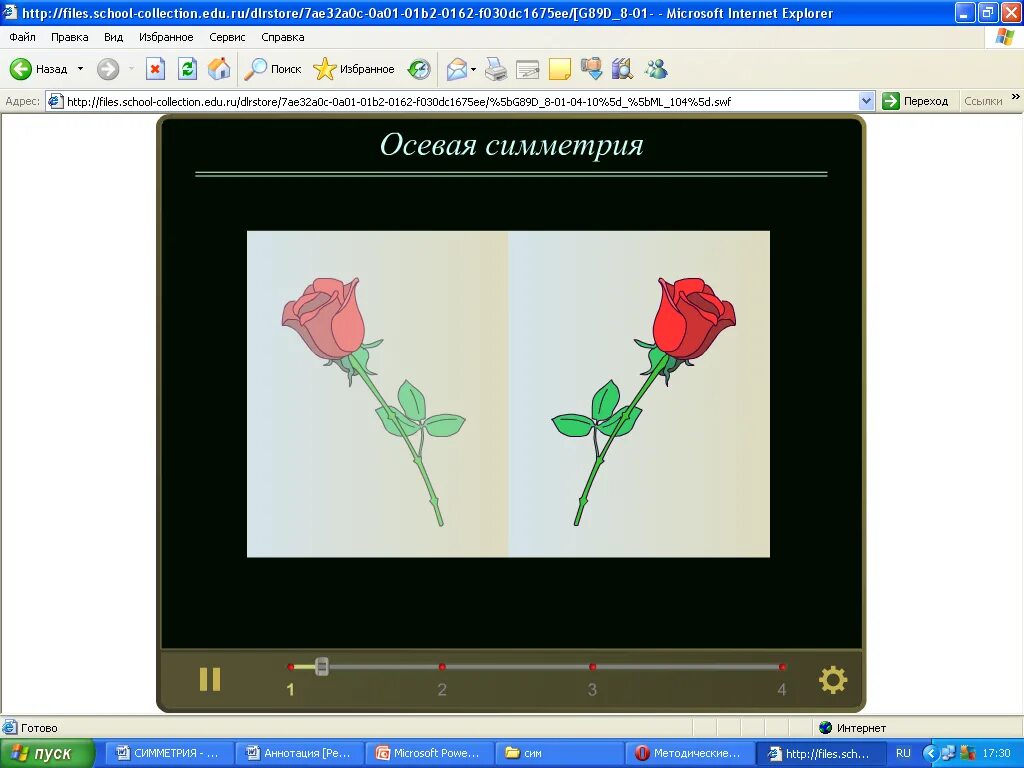Click the address bar URL field
This screenshot has height=768, width=1024.
click(x=460, y=101)
